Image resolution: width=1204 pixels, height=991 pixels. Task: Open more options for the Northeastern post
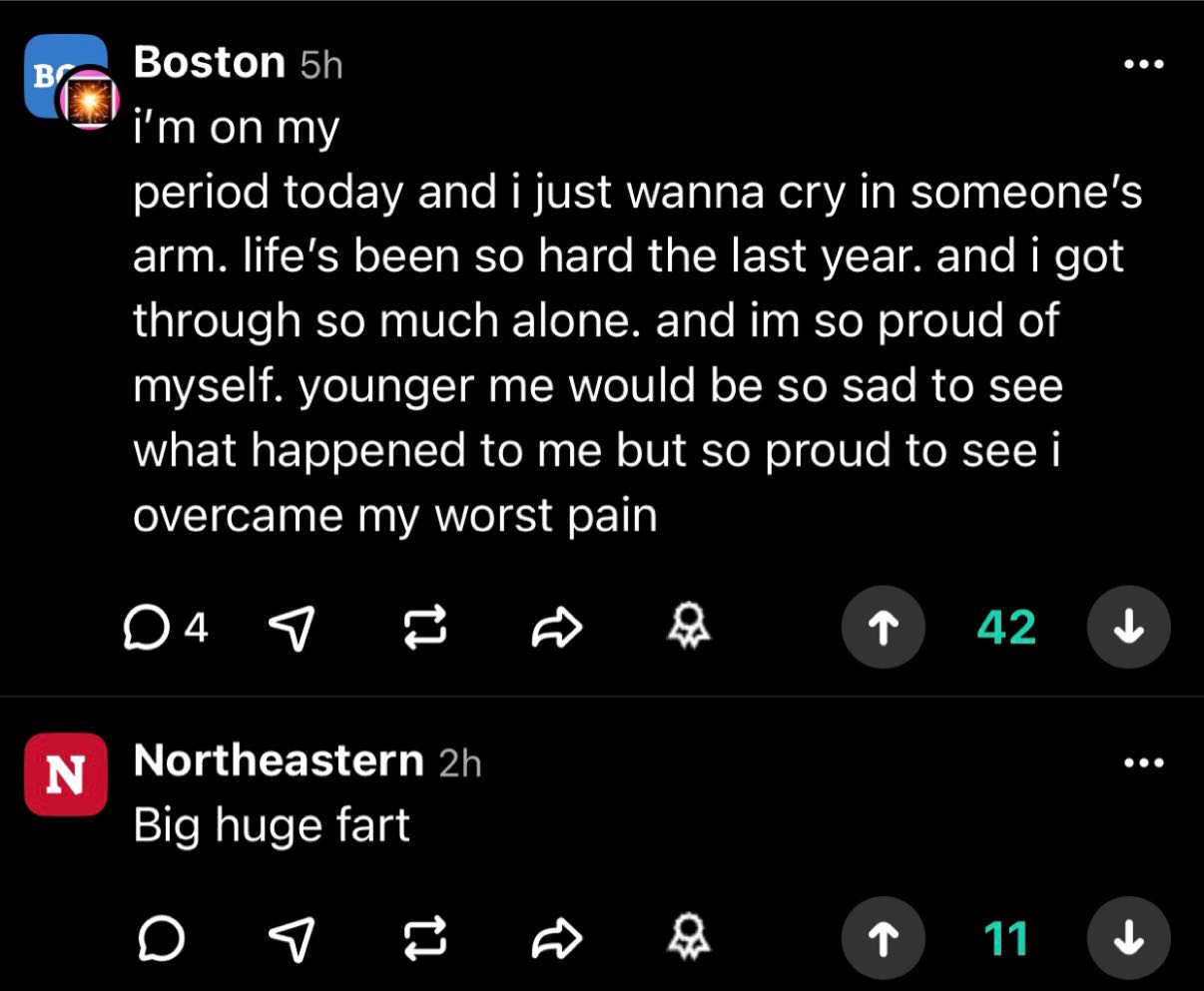pyautogui.click(x=1143, y=763)
